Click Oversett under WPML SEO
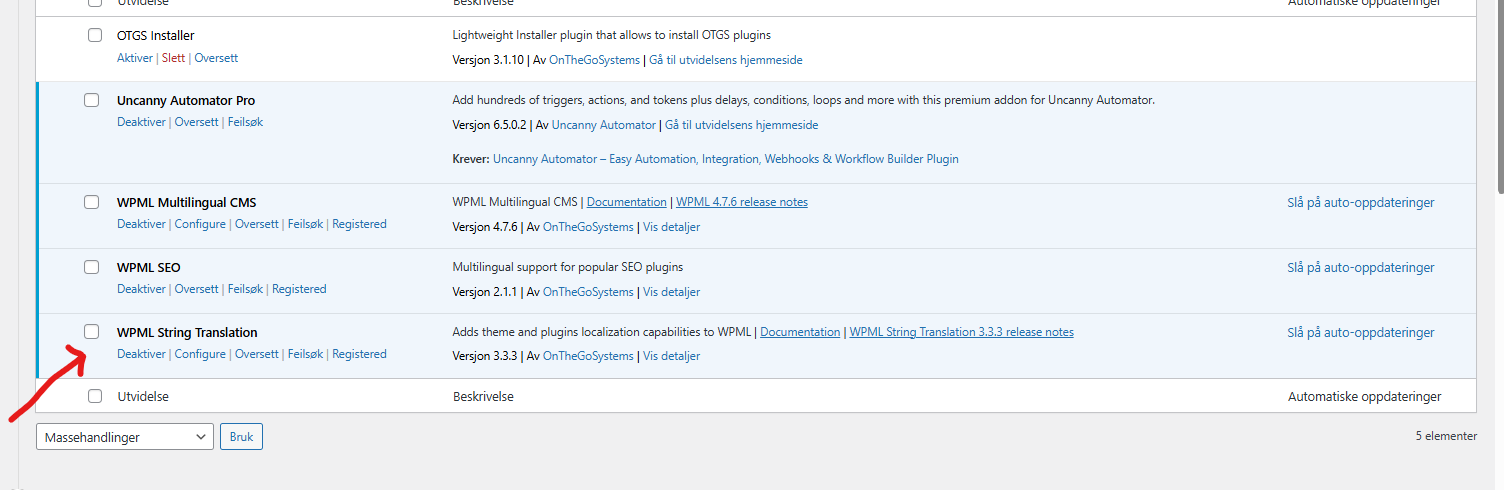Viewport: 1504px width, 490px height. coord(197,289)
